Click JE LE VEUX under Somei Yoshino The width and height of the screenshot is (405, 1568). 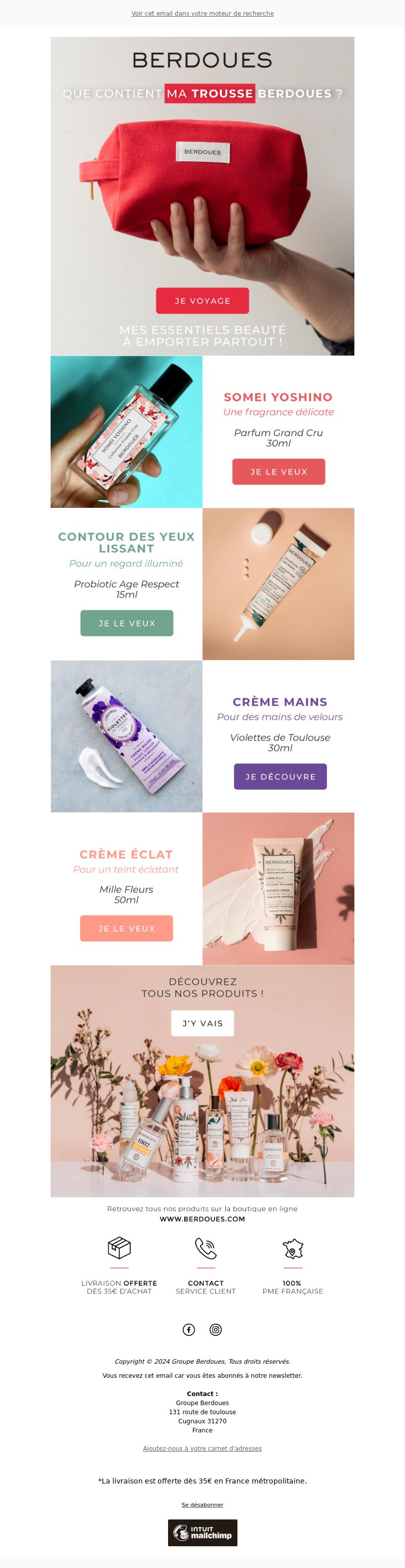click(278, 472)
